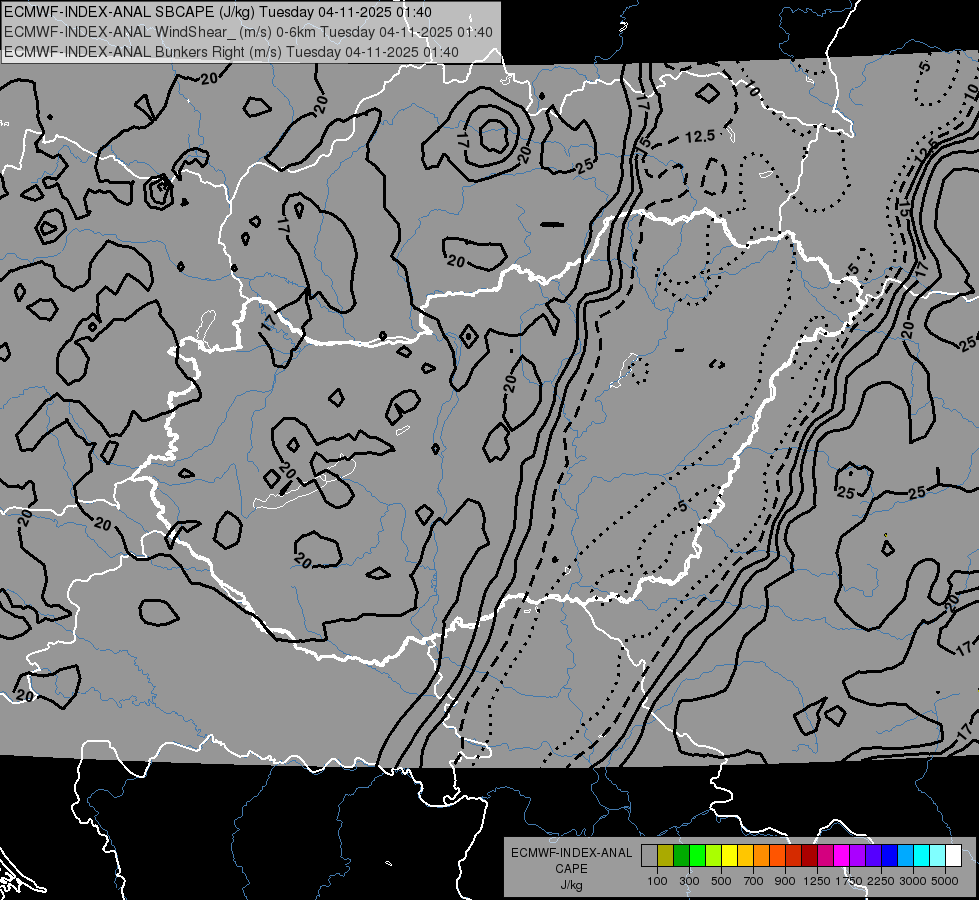Viewport: 979px width, 900px height.
Task: Click the legend label 5000
Action: click(x=945, y=881)
